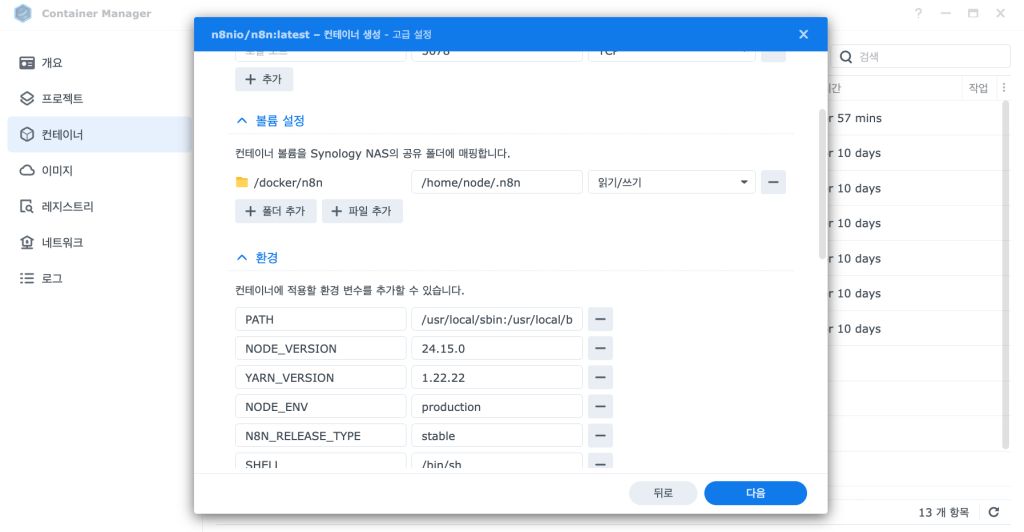Image resolution: width=1024 pixels, height=532 pixels.
Task: Edit the N8N_RELEASE_TYPE name field
Action: coord(321,435)
